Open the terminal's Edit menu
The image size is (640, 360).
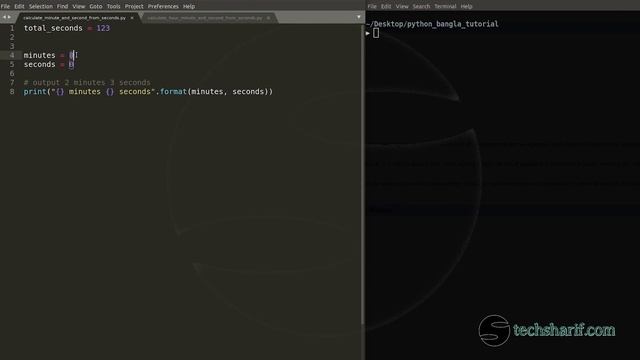[x=386, y=6]
